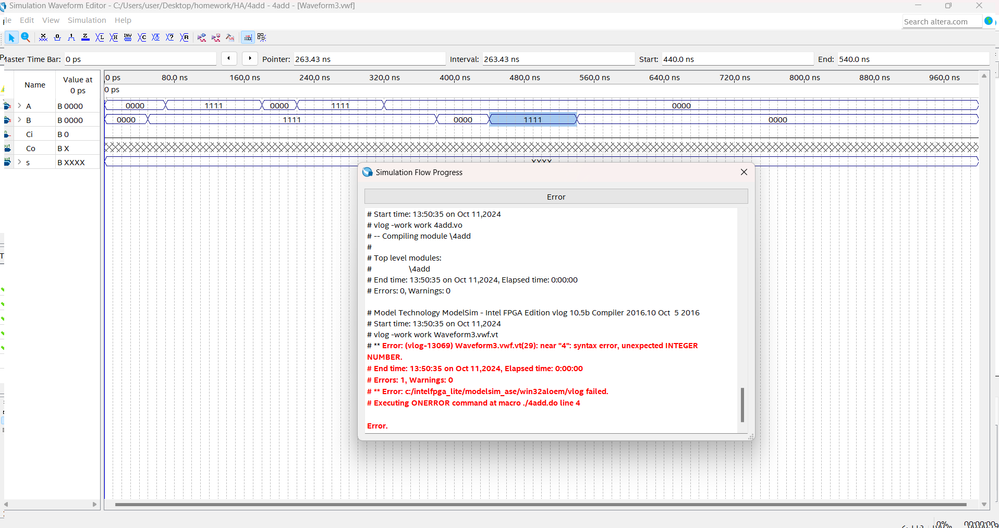Open the View menu
The height and width of the screenshot is (528, 999).
pyautogui.click(x=50, y=20)
